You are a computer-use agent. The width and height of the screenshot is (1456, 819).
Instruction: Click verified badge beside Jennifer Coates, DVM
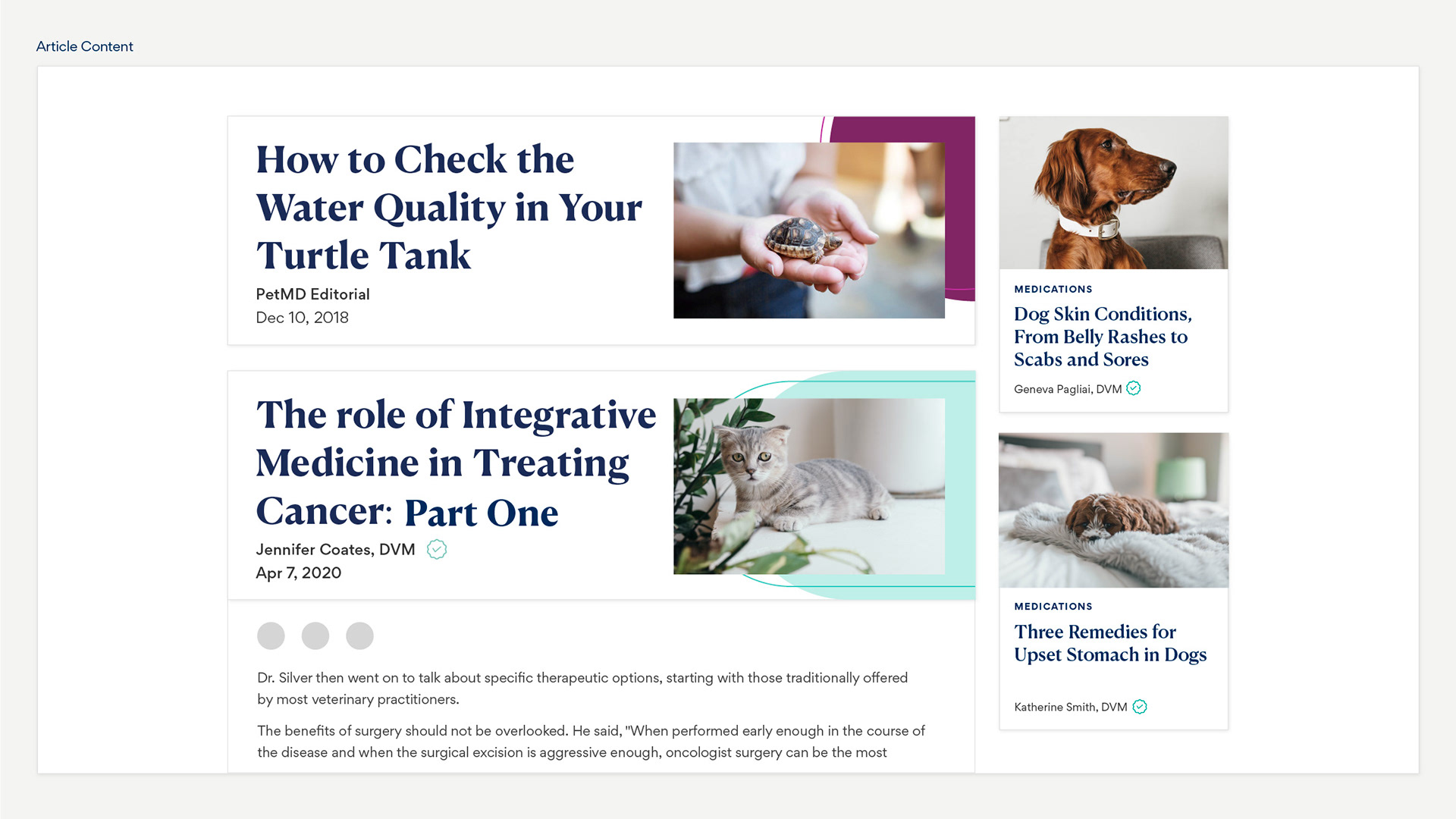click(x=437, y=549)
